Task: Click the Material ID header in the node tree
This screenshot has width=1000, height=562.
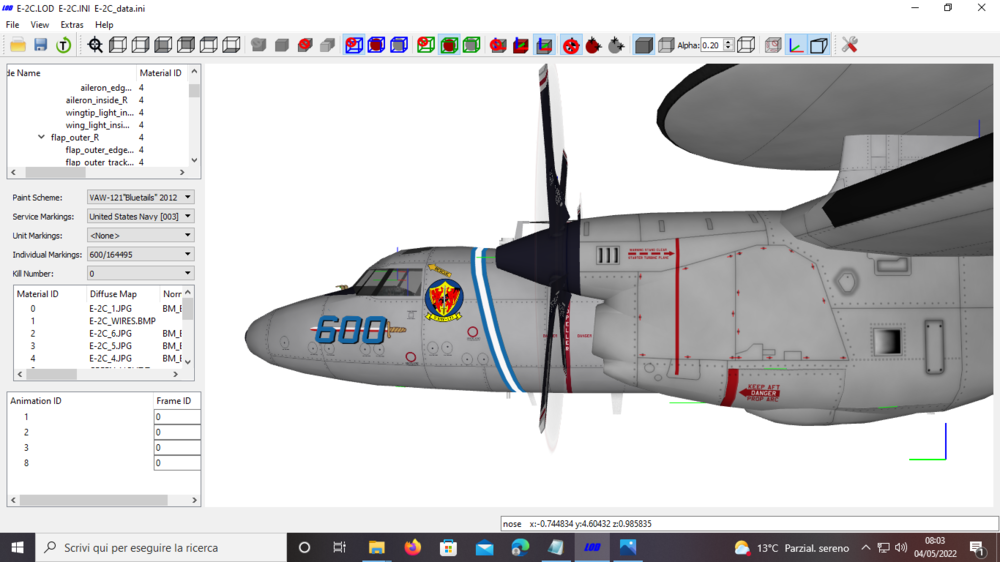Action: tap(161, 73)
